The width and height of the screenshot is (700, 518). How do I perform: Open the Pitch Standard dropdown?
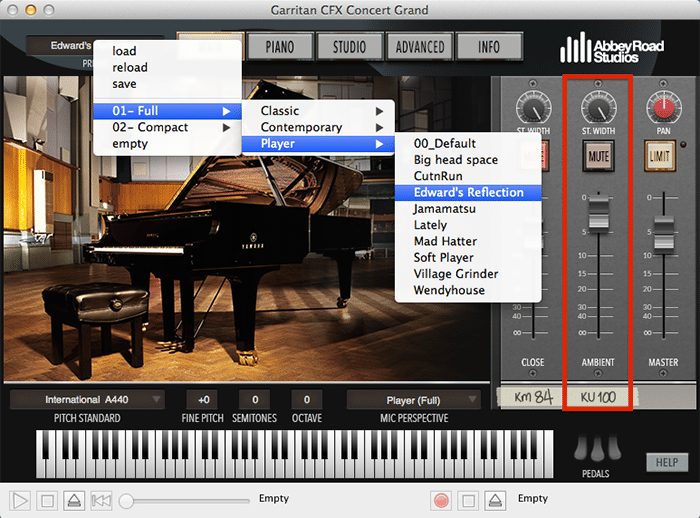pyautogui.click(x=87, y=399)
